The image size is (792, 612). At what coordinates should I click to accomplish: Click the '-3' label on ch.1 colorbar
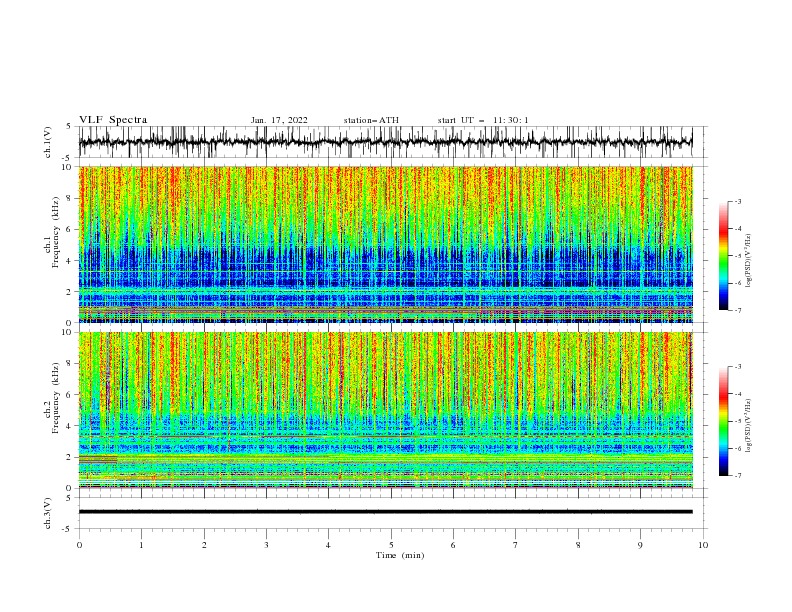[x=737, y=201]
